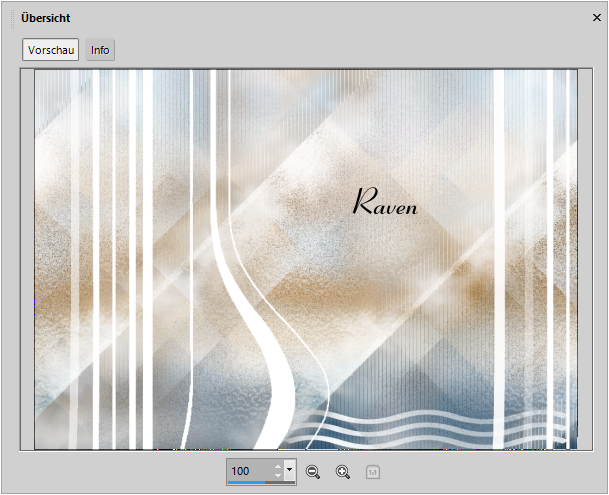609x495 pixels.
Task: Click the wavy white lines in preview
Action: [427, 427]
